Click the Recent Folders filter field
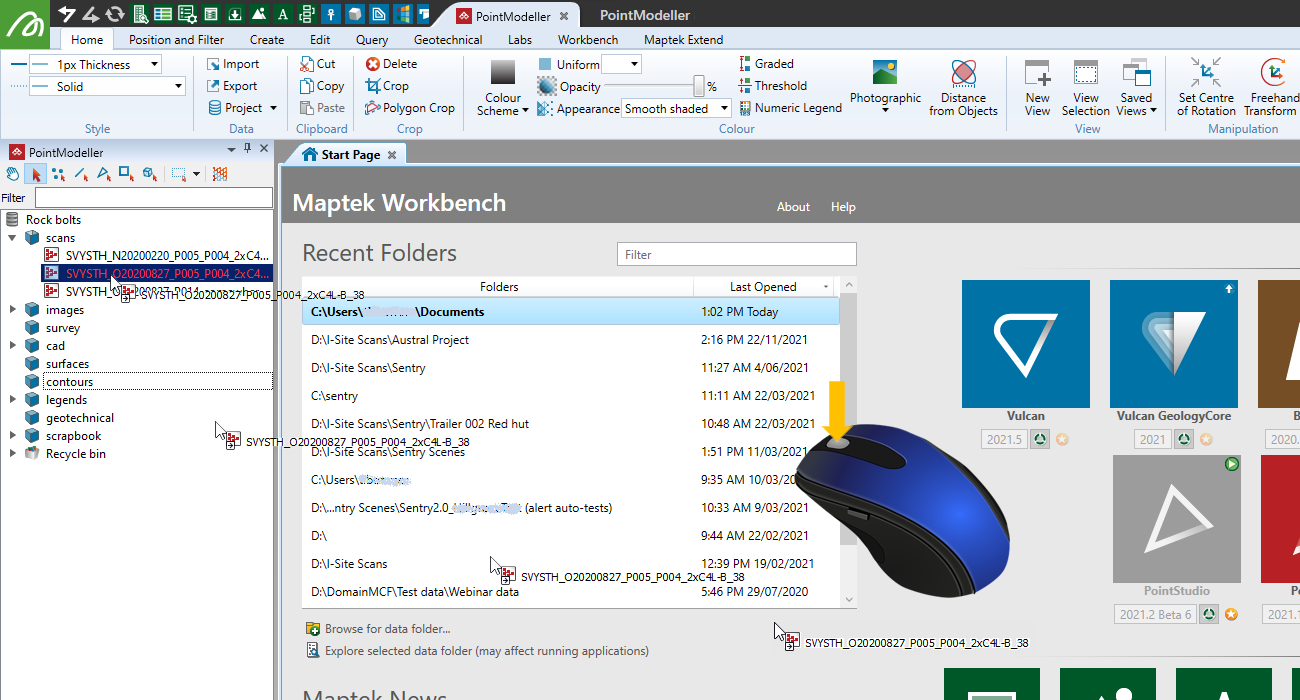Viewport: 1300px width, 700px height. pyautogui.click(x=737, y=254)
